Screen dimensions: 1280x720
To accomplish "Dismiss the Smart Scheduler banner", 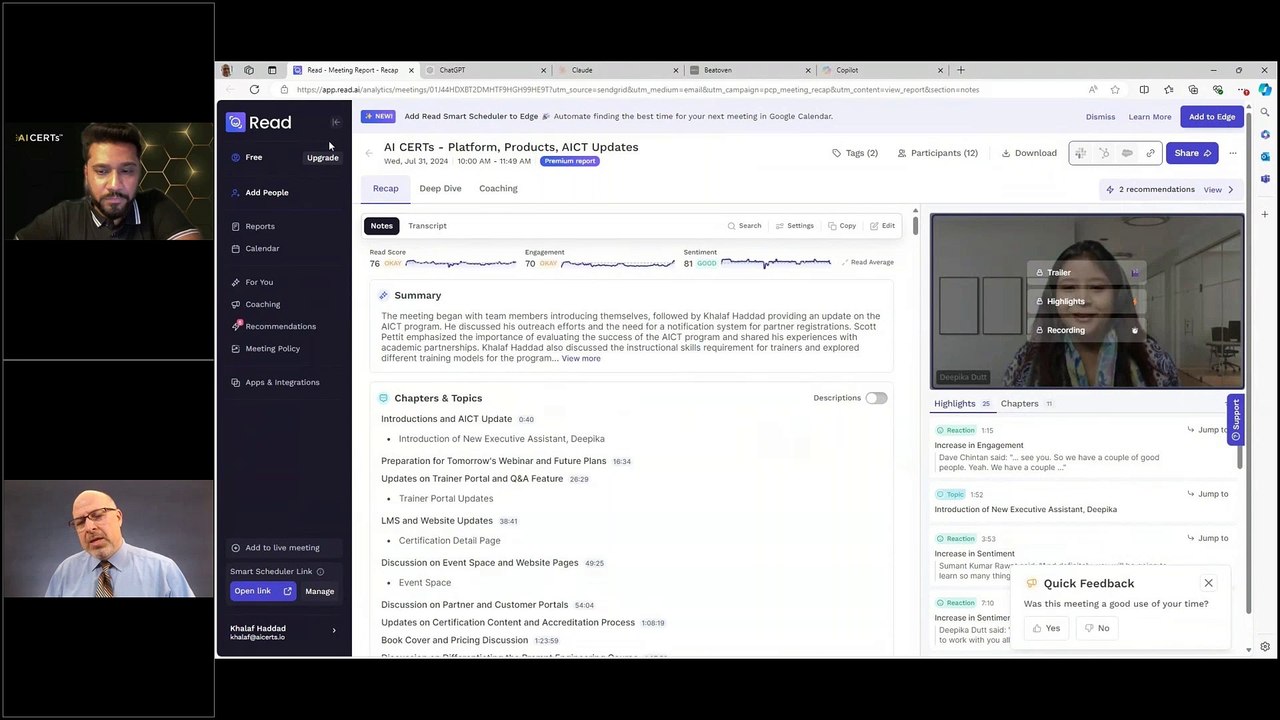I will pos(1100,117).
